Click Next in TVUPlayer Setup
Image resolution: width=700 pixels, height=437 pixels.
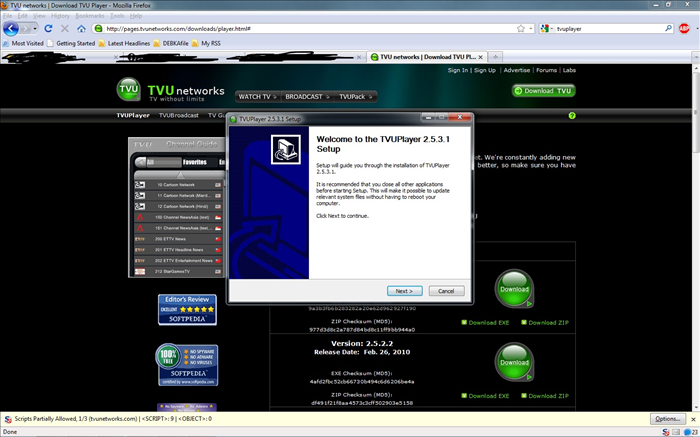coord(404,291)
